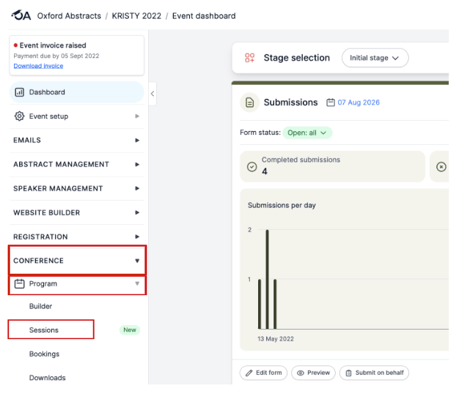Click the Edit form button
Screen dimensions: 470x405
click(x=263, y=373)
